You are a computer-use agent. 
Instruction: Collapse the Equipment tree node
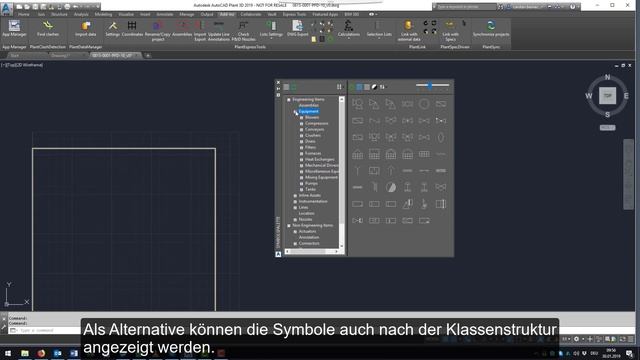[x=295, y=111]
